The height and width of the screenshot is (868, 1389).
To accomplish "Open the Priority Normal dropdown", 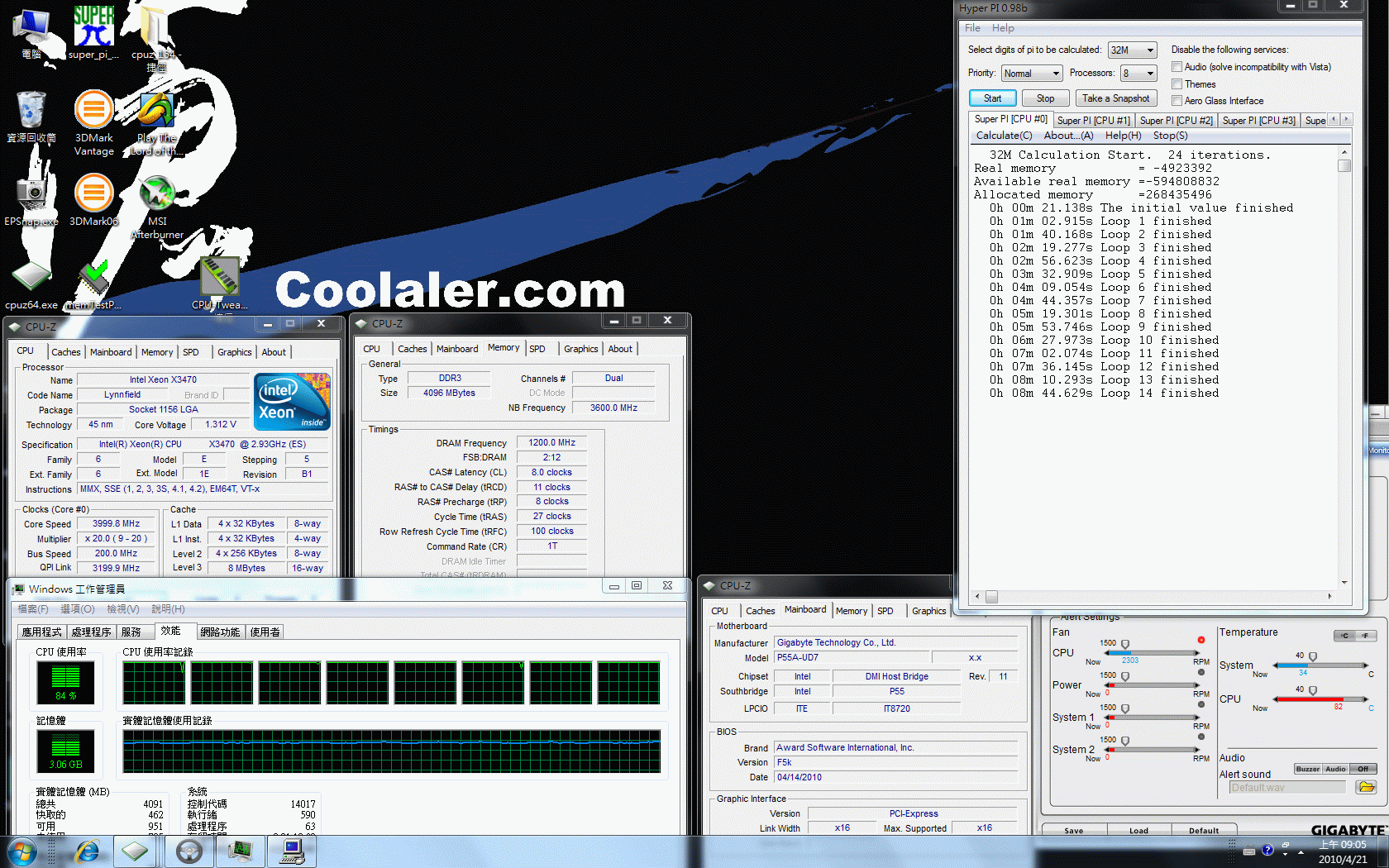I will pos(1031,74).
